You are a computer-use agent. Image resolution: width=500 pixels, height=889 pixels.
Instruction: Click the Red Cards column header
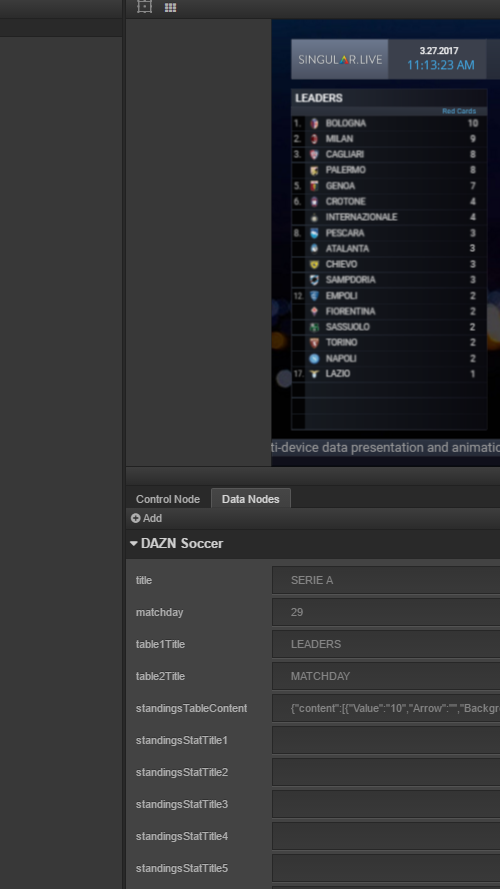(x=459, y=111)
